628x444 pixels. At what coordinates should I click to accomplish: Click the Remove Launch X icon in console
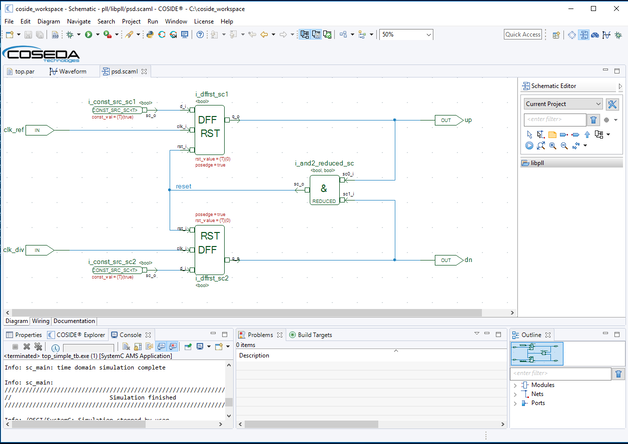click(26, 347)
